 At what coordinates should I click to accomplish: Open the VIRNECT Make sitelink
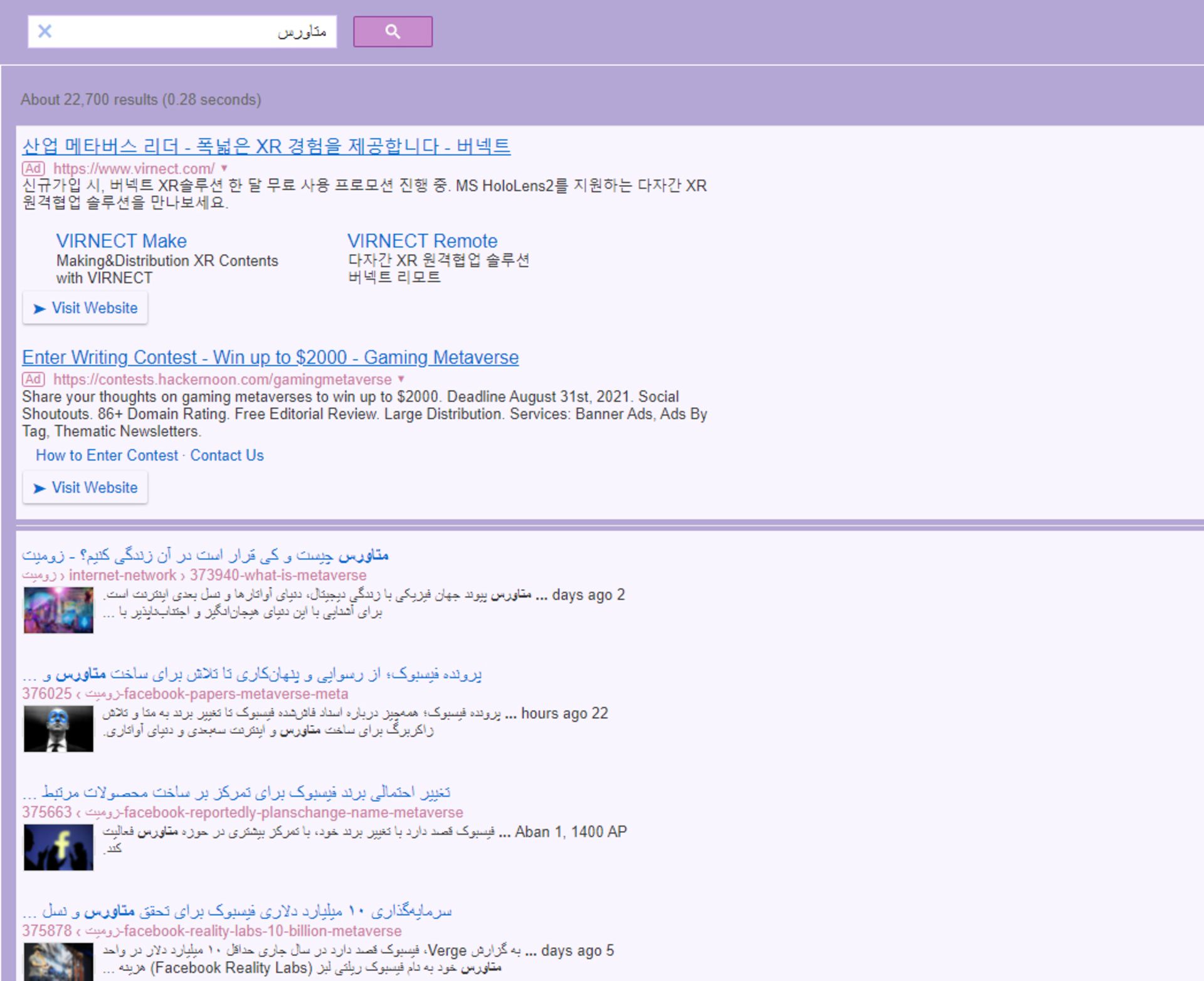[120, 240]
